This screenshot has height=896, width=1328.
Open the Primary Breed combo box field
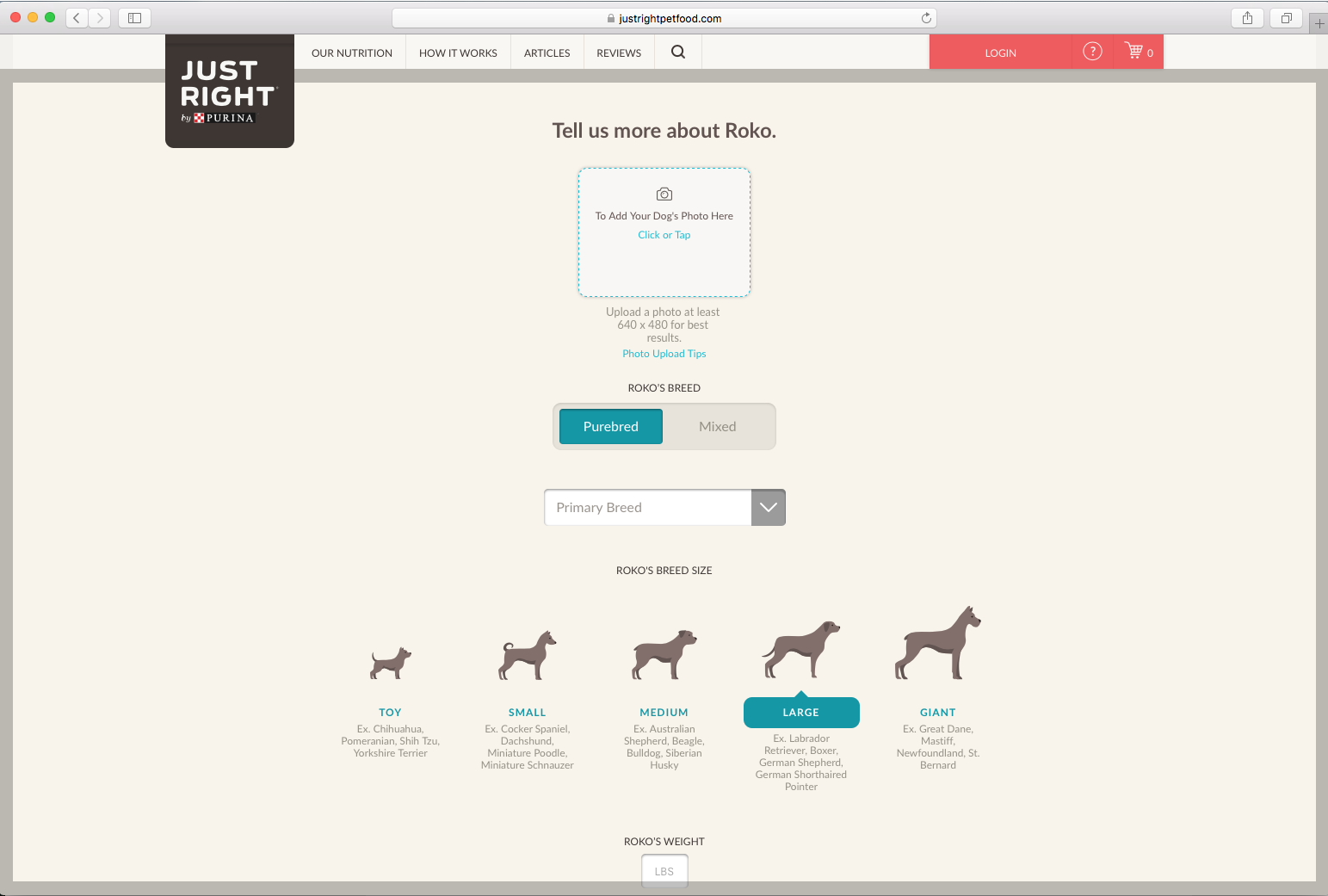tap(647, 508)
